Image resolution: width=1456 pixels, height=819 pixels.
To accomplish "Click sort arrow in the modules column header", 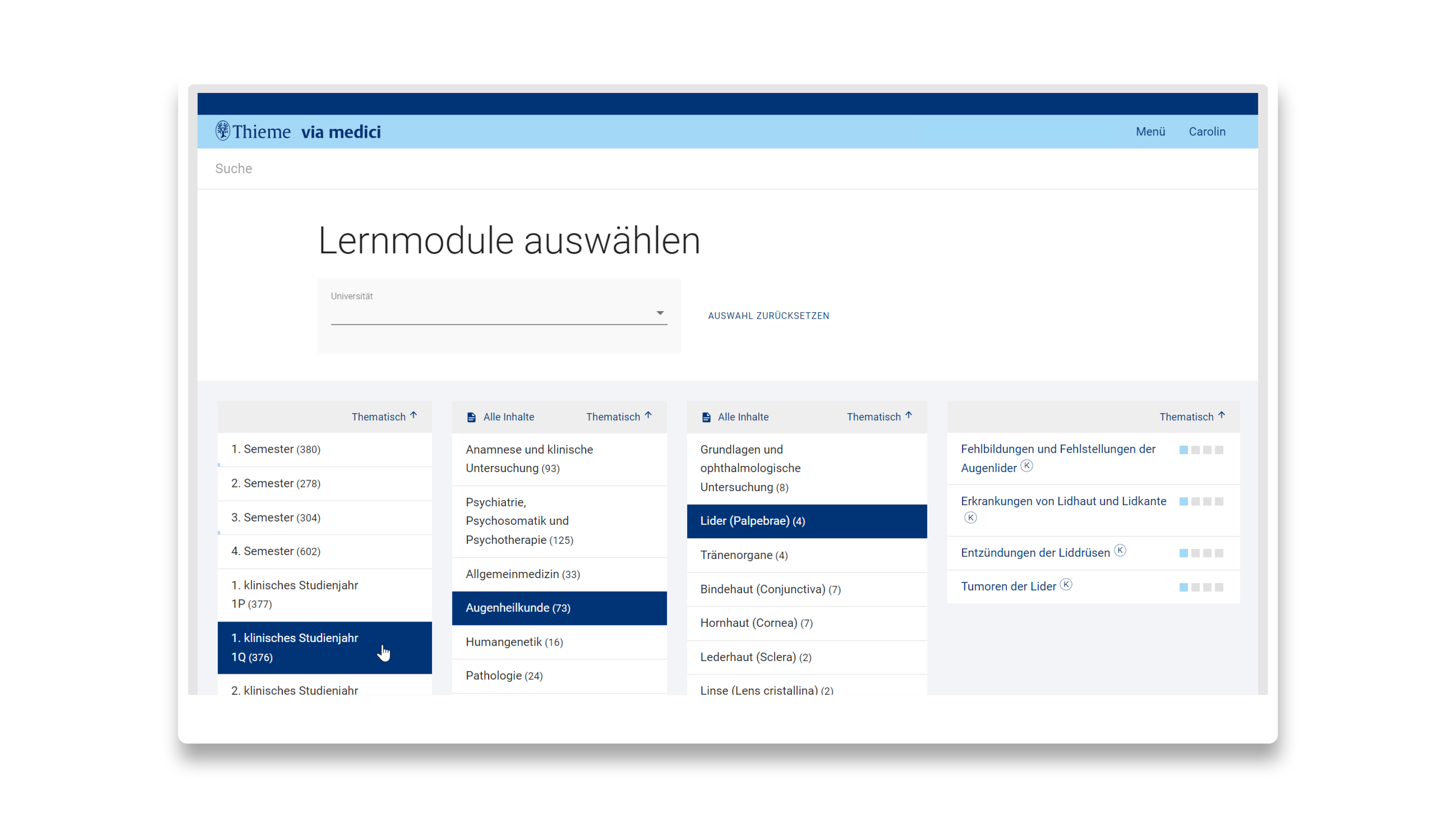I will (x=1222, y=415).
